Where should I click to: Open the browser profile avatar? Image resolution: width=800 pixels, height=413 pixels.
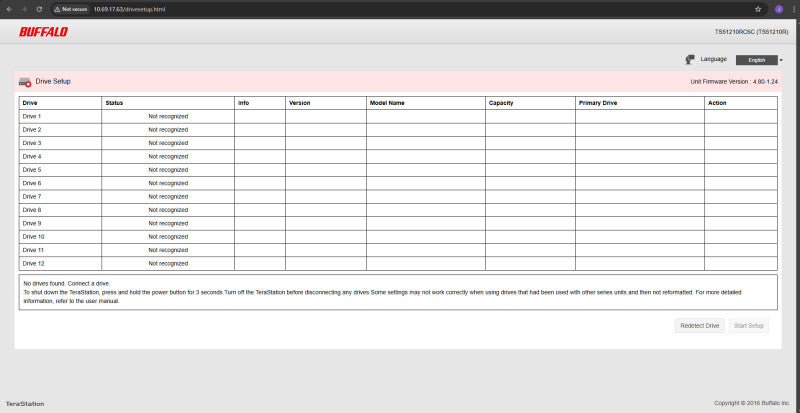[779, 9]
